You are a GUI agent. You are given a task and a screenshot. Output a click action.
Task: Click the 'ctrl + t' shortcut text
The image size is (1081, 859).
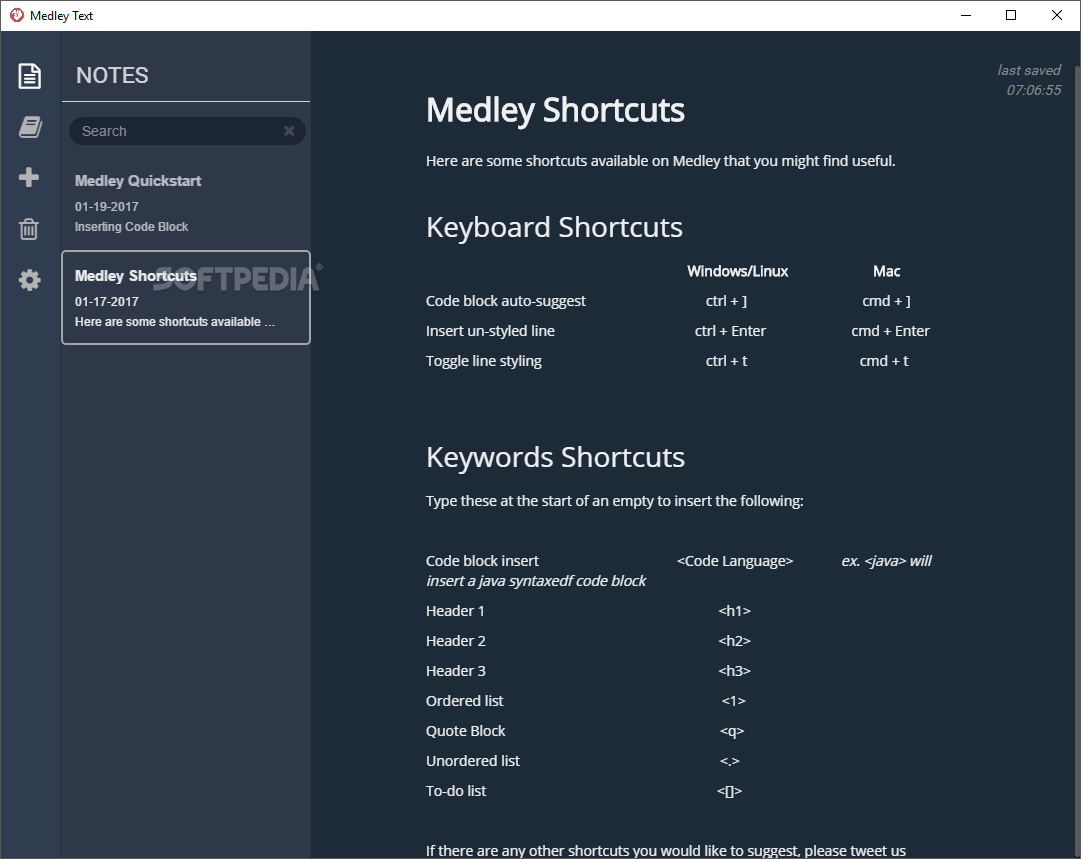point(727,361)
